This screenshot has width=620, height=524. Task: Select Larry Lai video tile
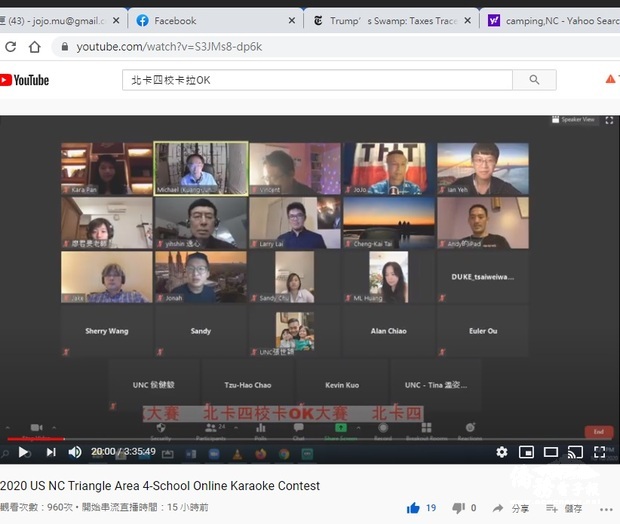pyautogui.click(x=295, y=223)
